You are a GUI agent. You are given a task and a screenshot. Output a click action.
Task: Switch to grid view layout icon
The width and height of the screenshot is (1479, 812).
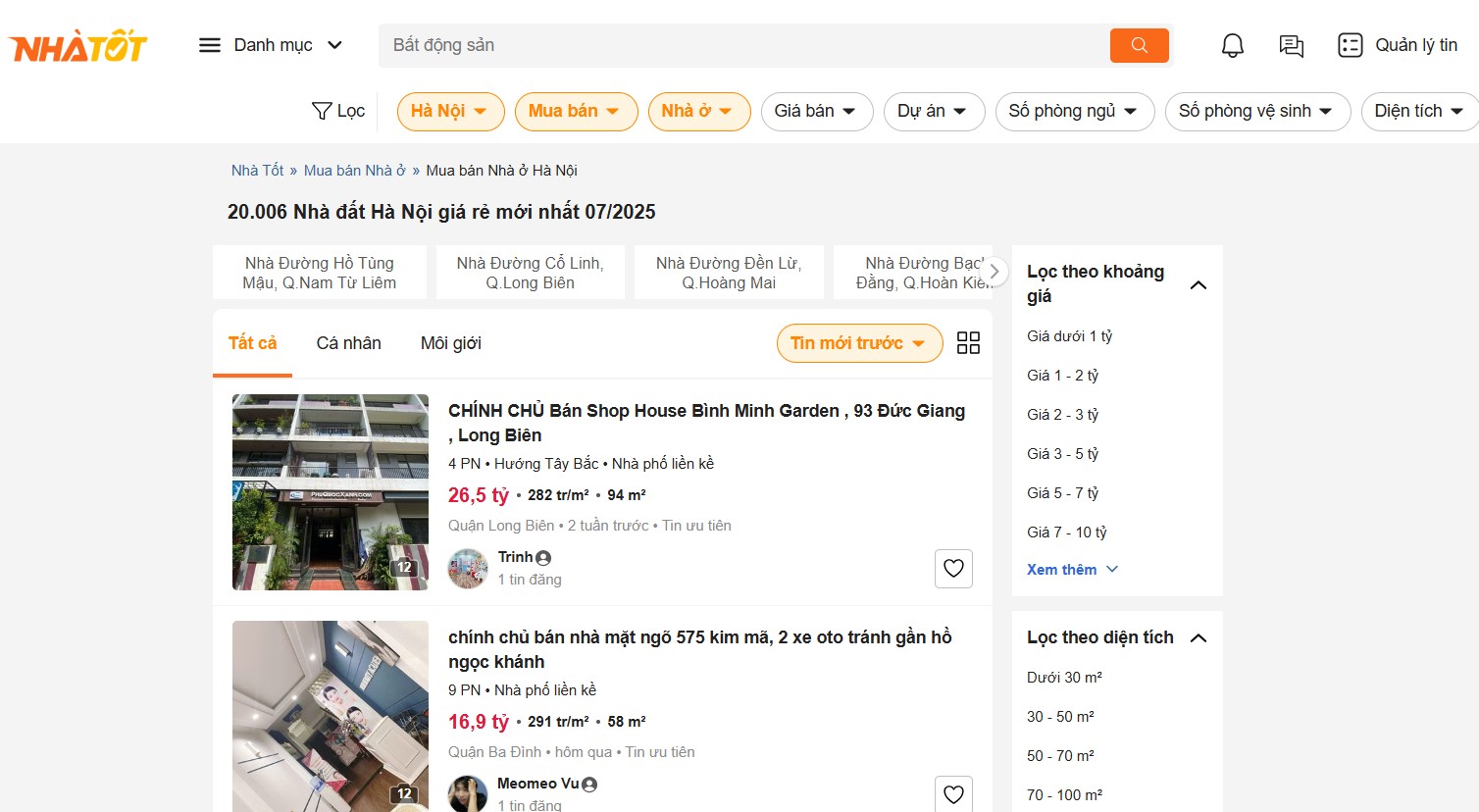pos(968,343)
